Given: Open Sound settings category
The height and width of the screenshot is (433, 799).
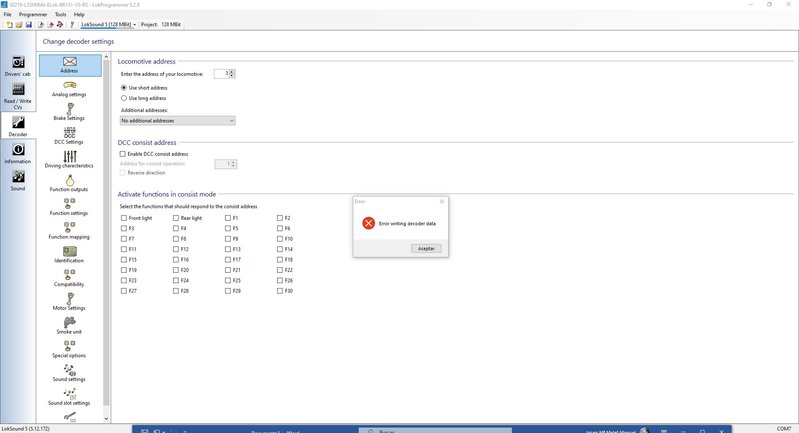Looking at the screenshot, I should pyautogui.click(x=69, y=373).
